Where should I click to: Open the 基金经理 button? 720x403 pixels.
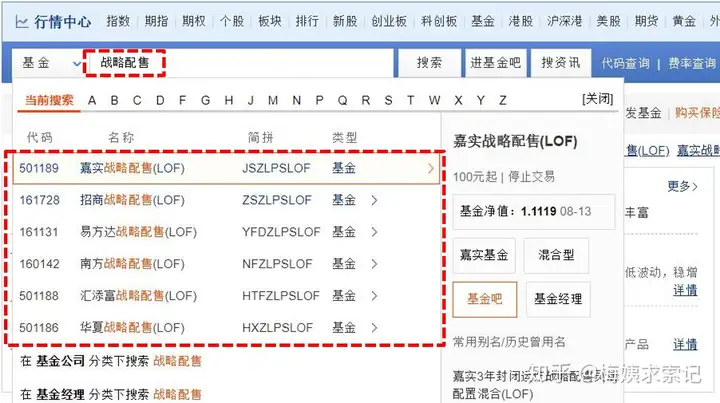coord(558,299)
